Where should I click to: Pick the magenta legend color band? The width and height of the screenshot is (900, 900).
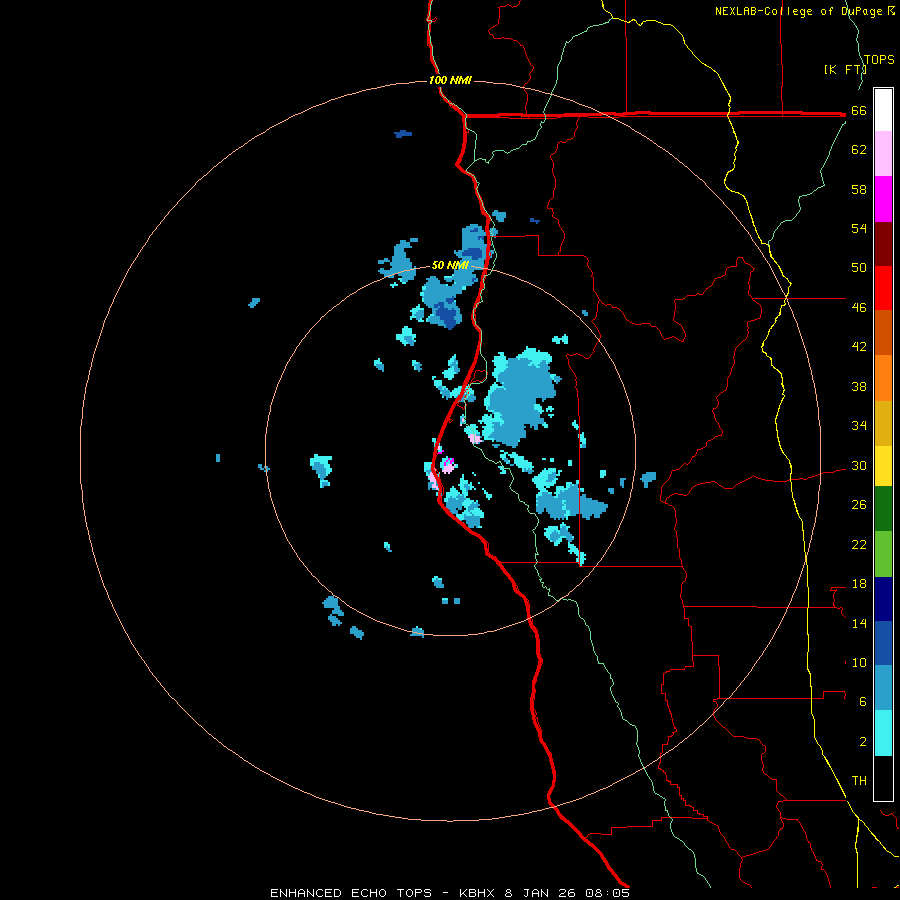click(883, 199)
